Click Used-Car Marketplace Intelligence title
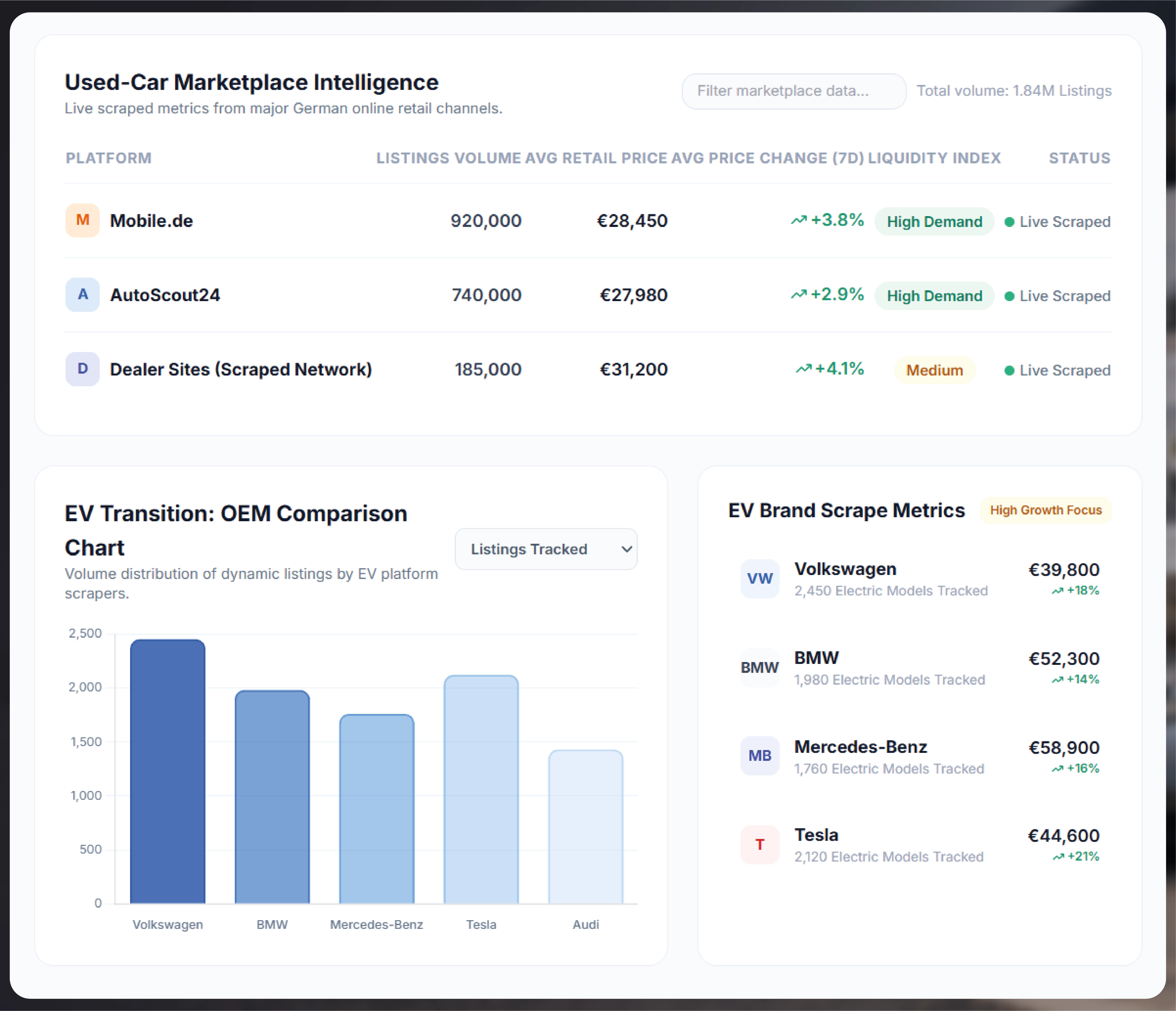 click(x=251, y=82)
